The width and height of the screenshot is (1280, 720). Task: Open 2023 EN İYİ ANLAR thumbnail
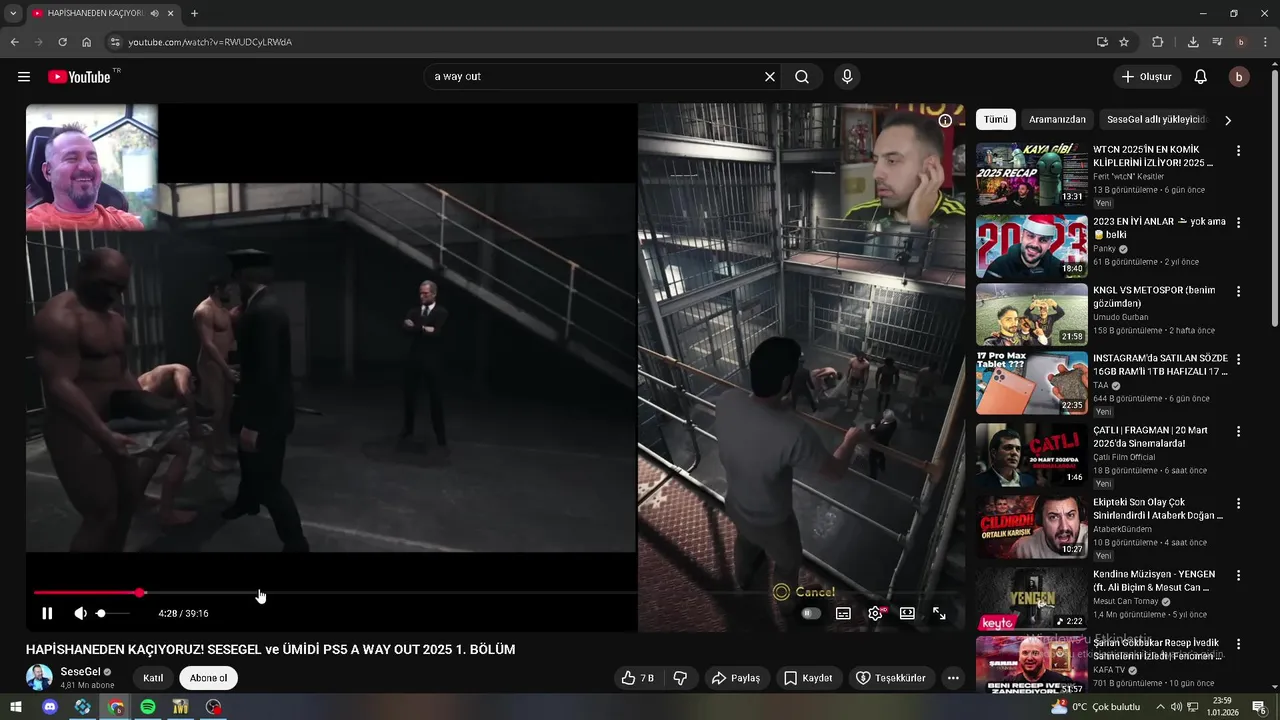pyautogui.click(x=1031, y=246)
